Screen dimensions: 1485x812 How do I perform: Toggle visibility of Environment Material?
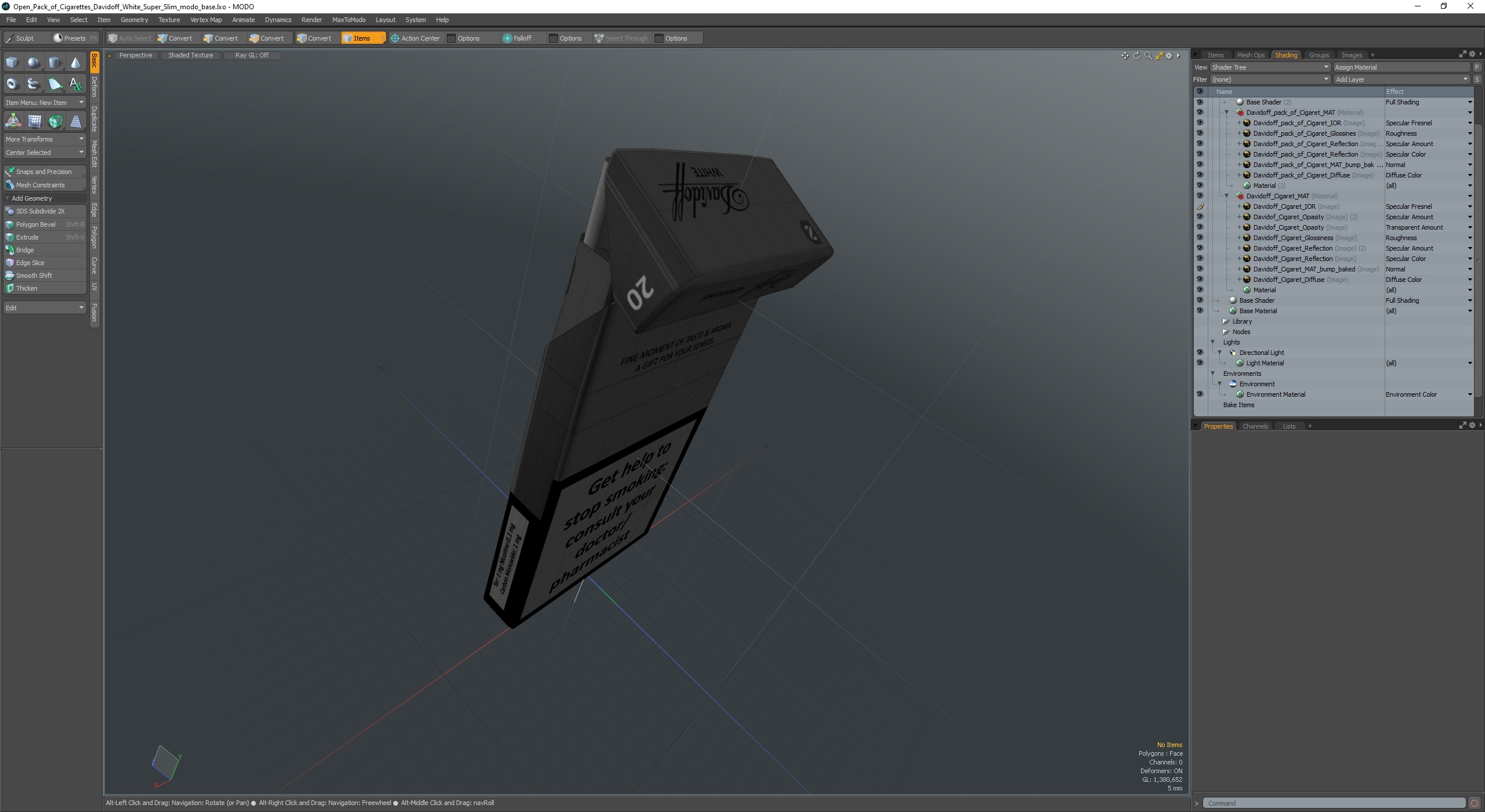click(1200, 394)
